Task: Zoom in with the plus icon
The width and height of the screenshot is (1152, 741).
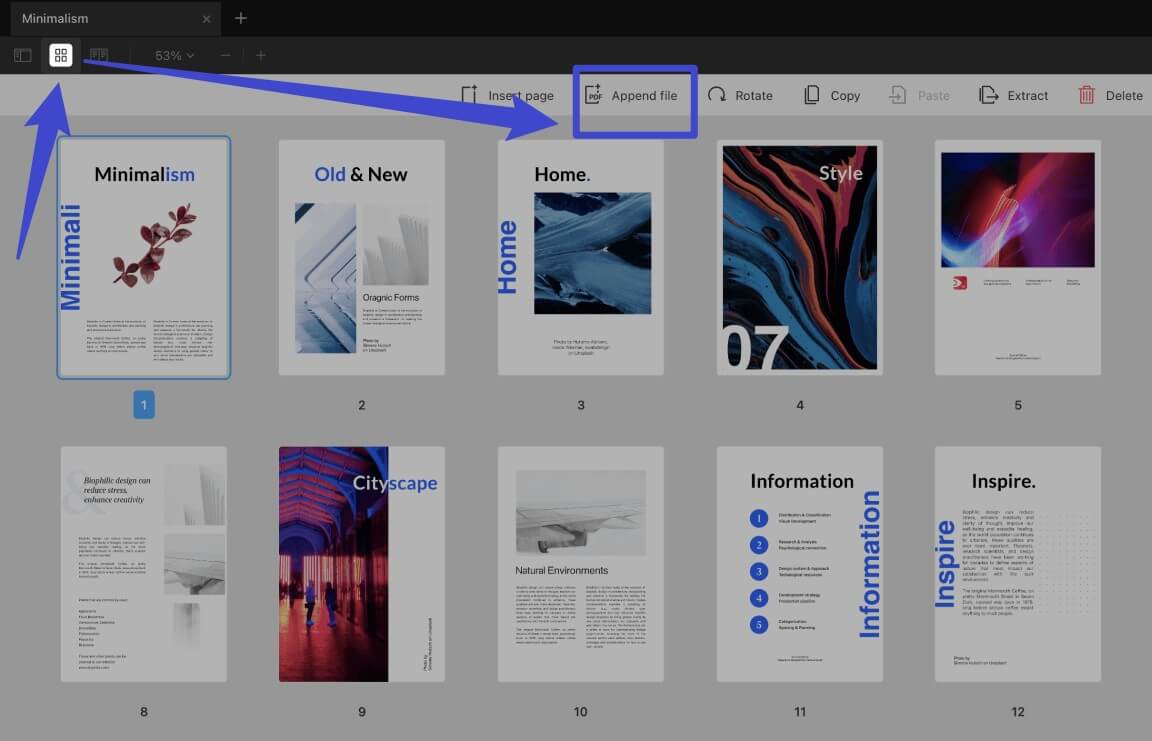Action: pos(260,55)
